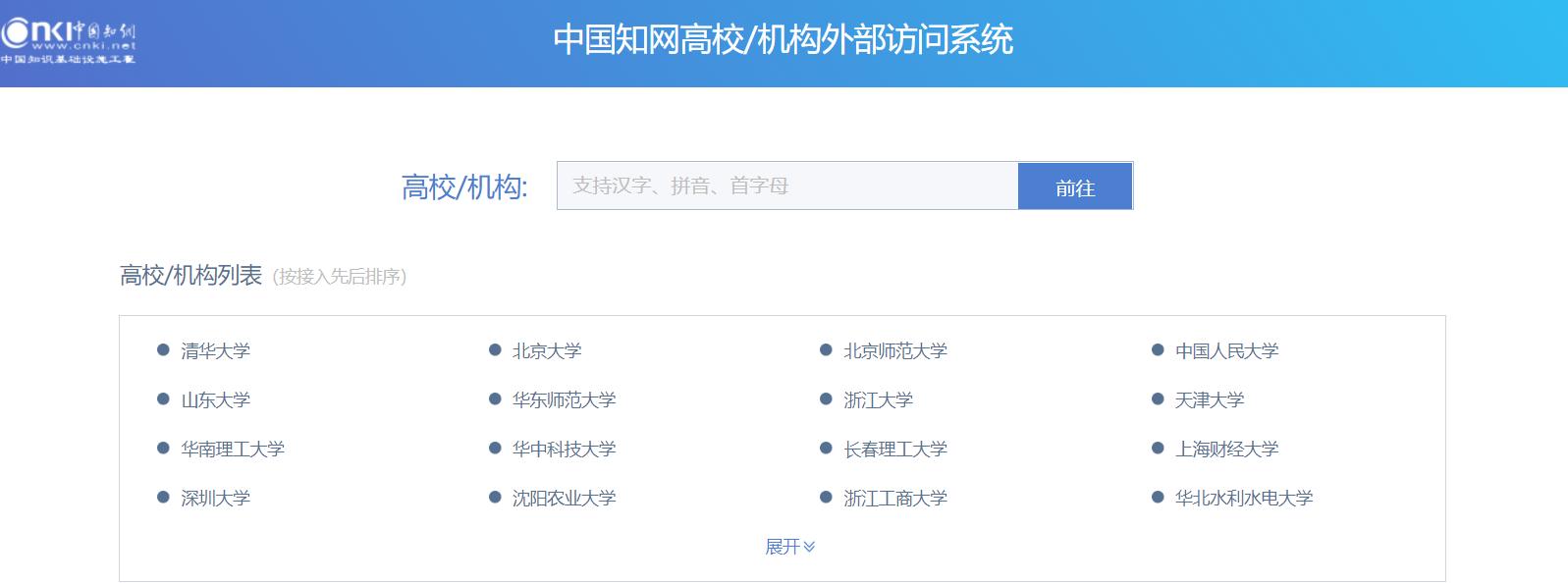This screenshot has height=583, width=1568.
Task: Select 浙江大学 from the list
Action: (x=878, y=399)
